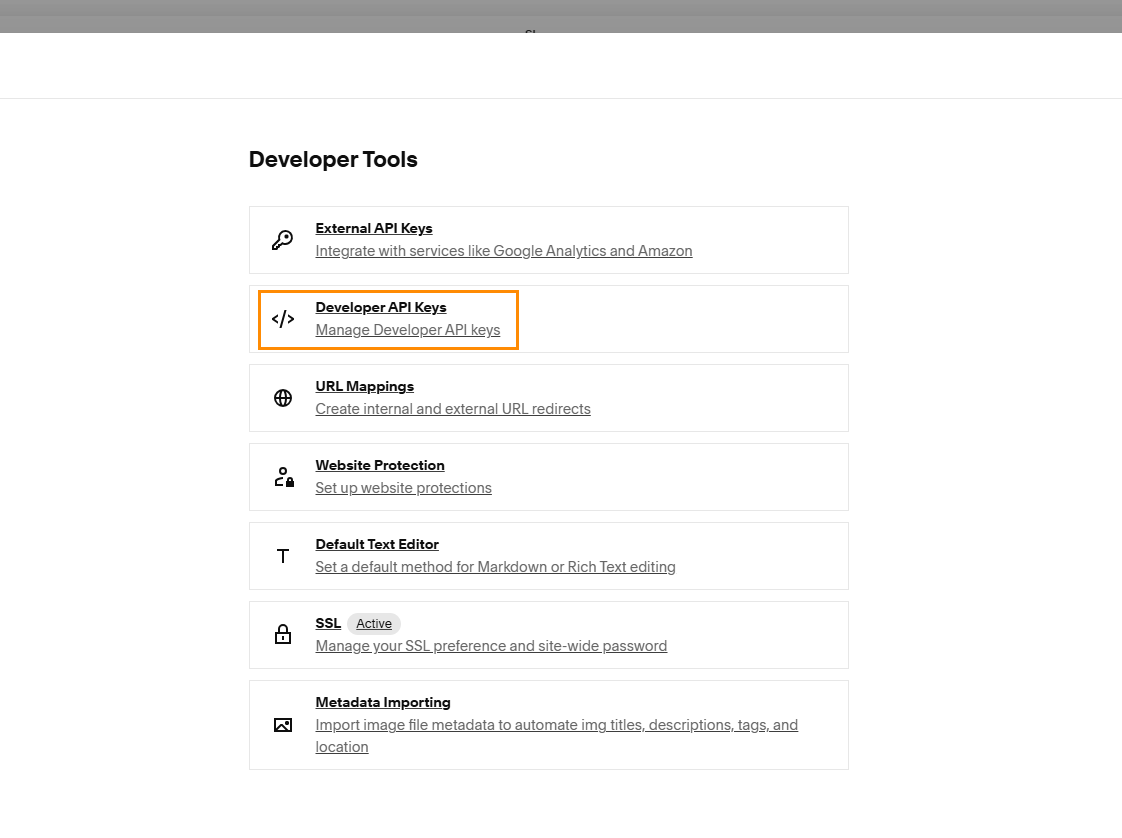Click the code brackets icon for Developer API Keys
The width and height of the screenshot is (1122, 838).
[x=283, y=319]
